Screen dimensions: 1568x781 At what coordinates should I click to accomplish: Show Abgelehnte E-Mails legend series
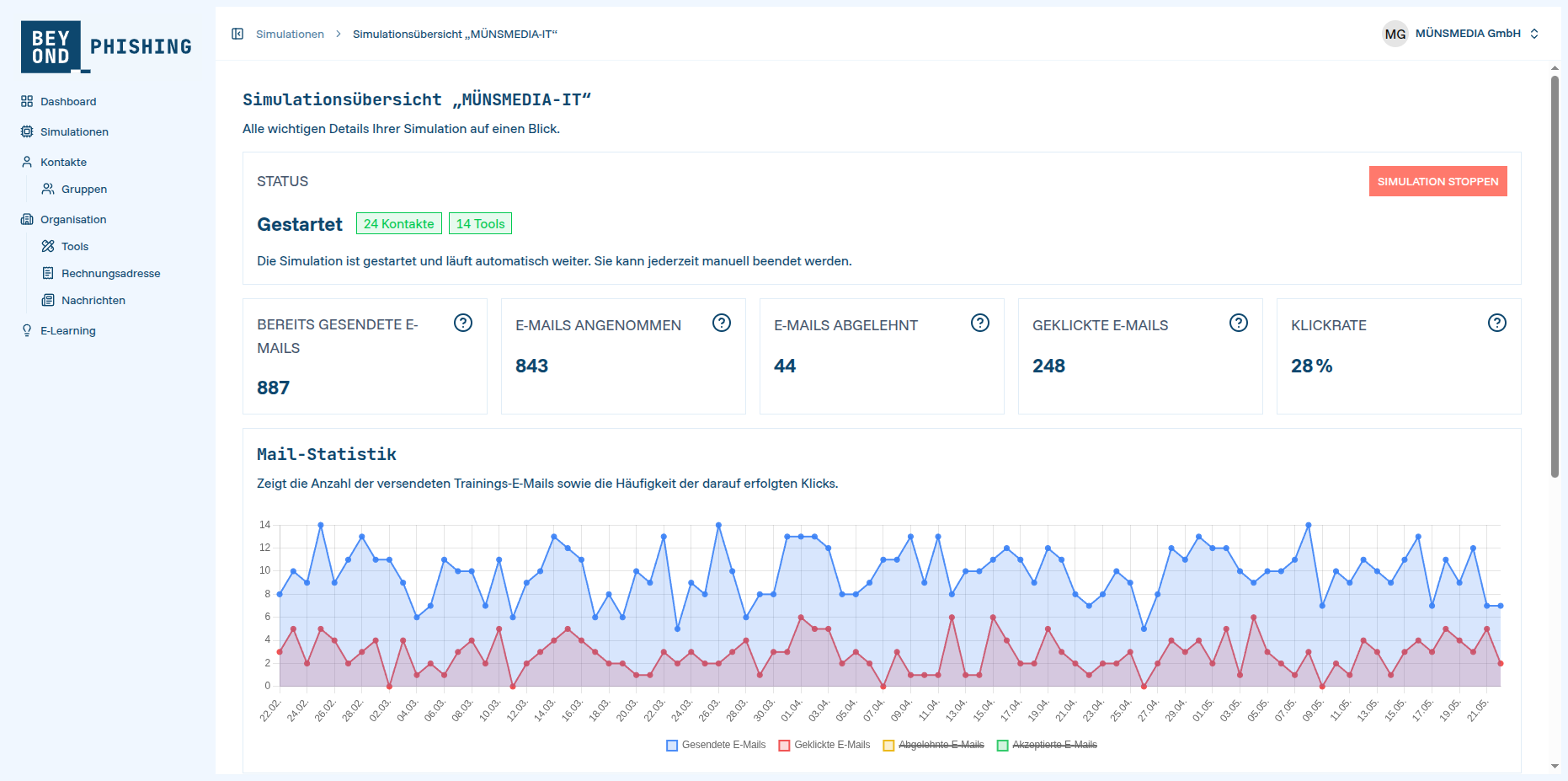pos(933,745)
